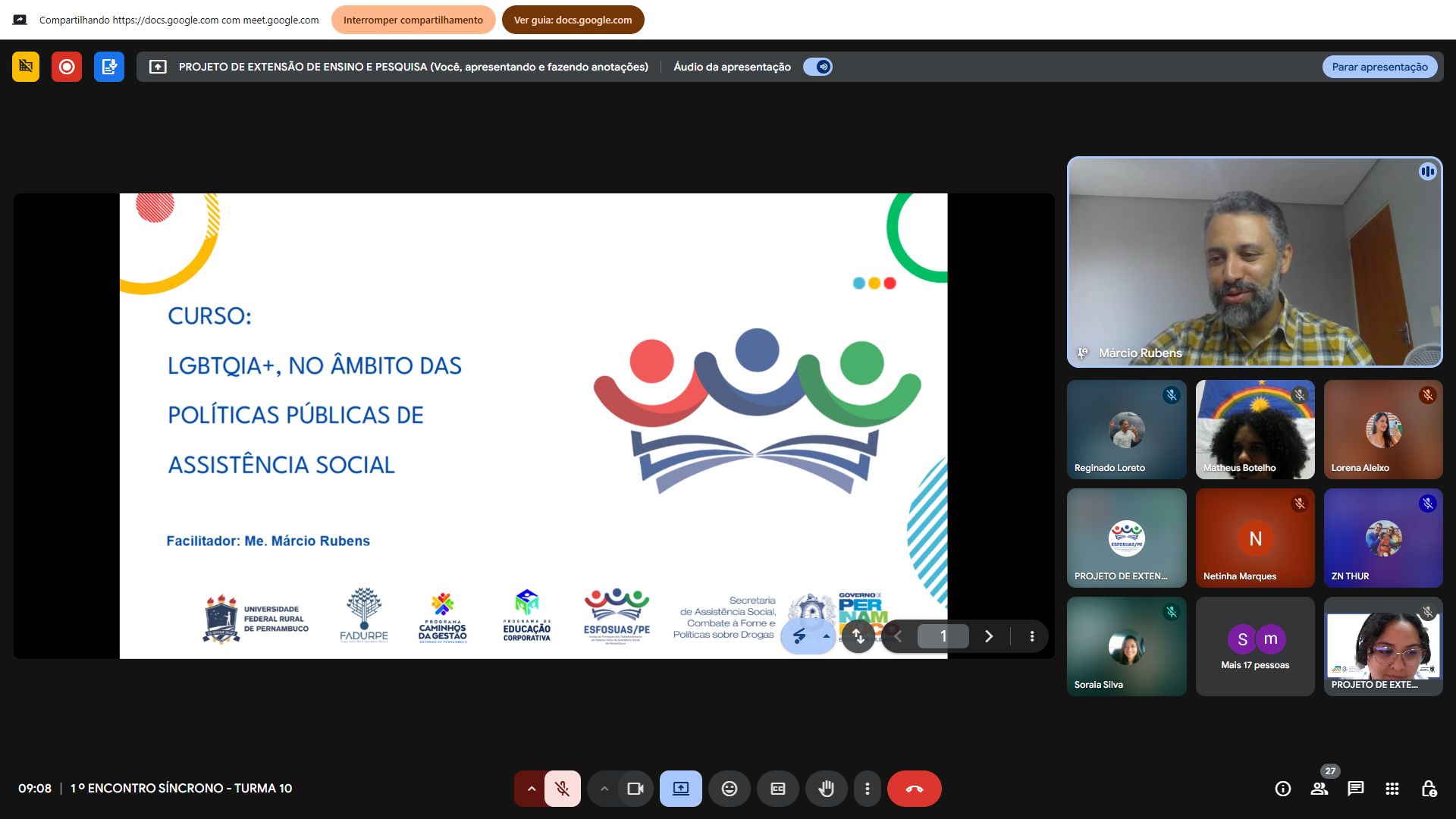The width and height of the screenshot is (1456, 819).
Task: Open the chat messages panel
Action: pyautogui.click(x=1355, y=789)
